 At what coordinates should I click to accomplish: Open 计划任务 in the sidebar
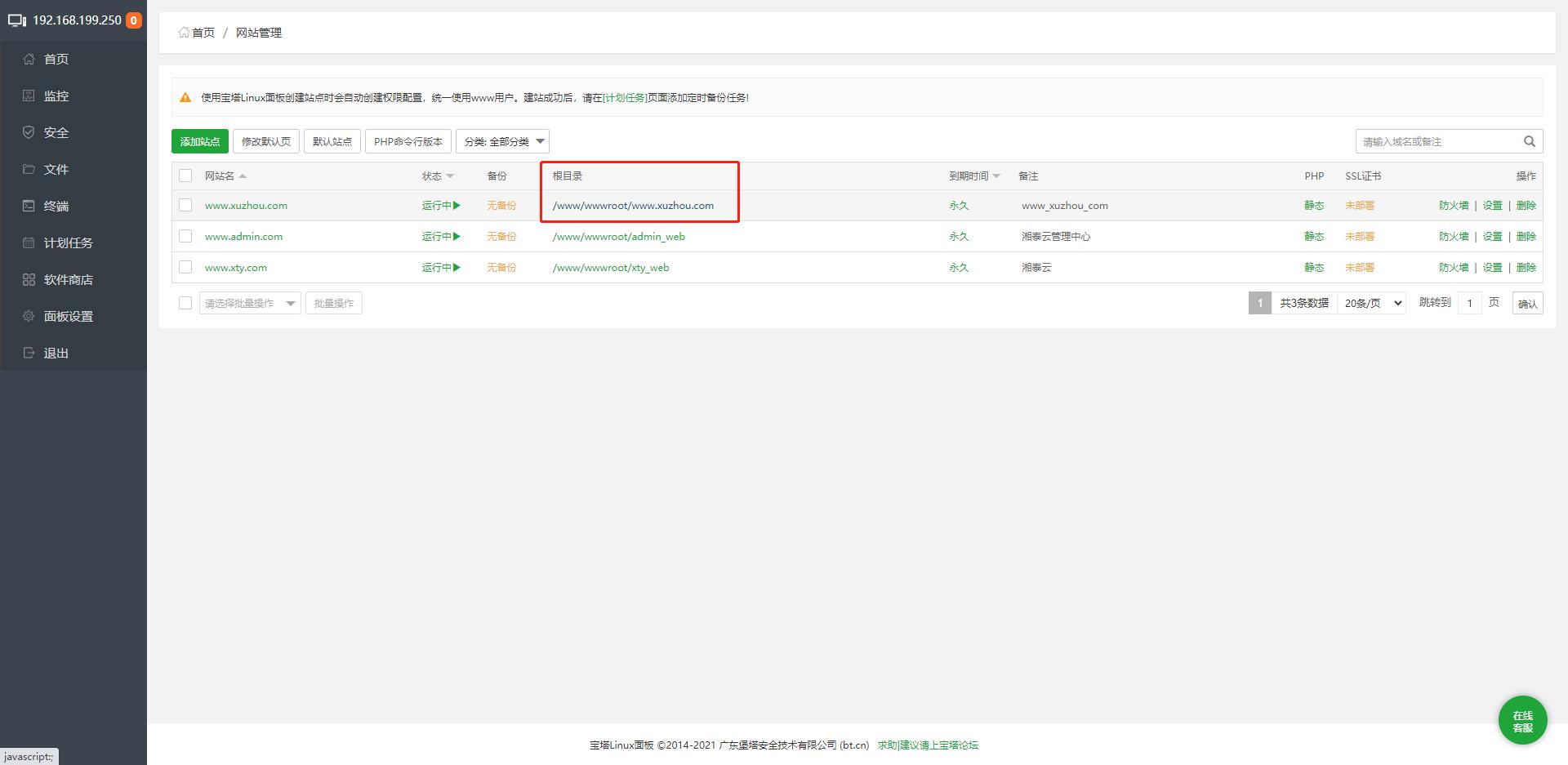point(73,242)
